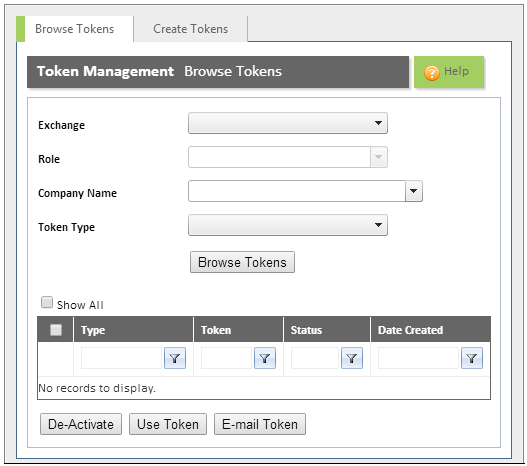
Task: Expand the Company Name combo box arrow
Action: [414, 191]
